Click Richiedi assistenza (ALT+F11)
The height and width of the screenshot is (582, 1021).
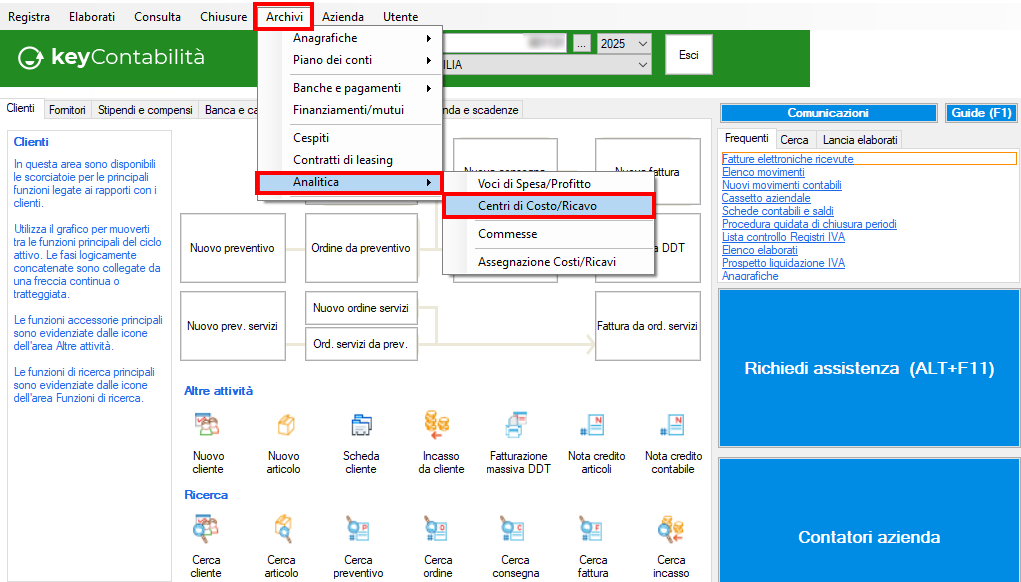(x=869, y=368)
